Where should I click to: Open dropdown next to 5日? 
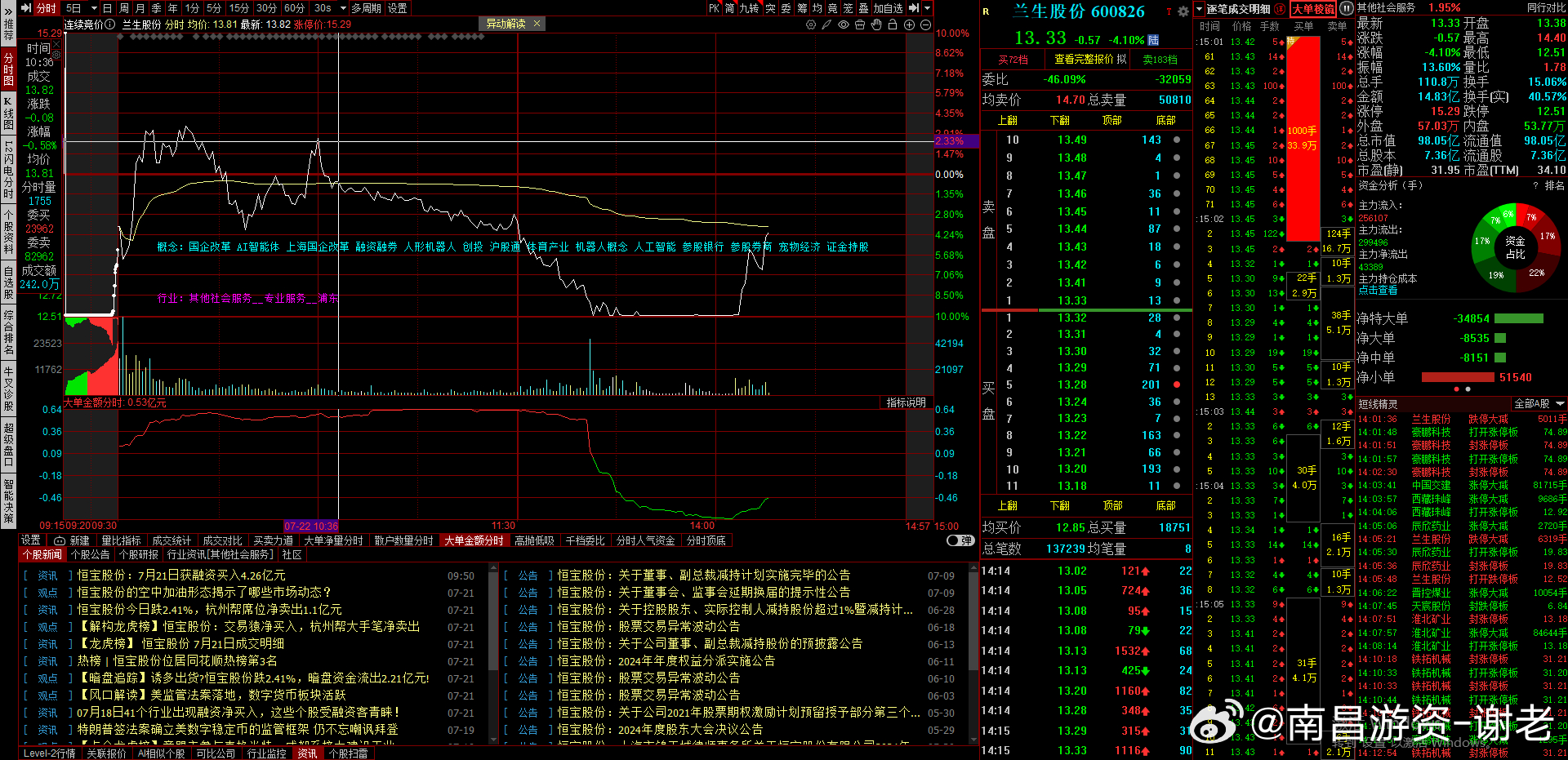pyautogui.click(x=94, y=8)
